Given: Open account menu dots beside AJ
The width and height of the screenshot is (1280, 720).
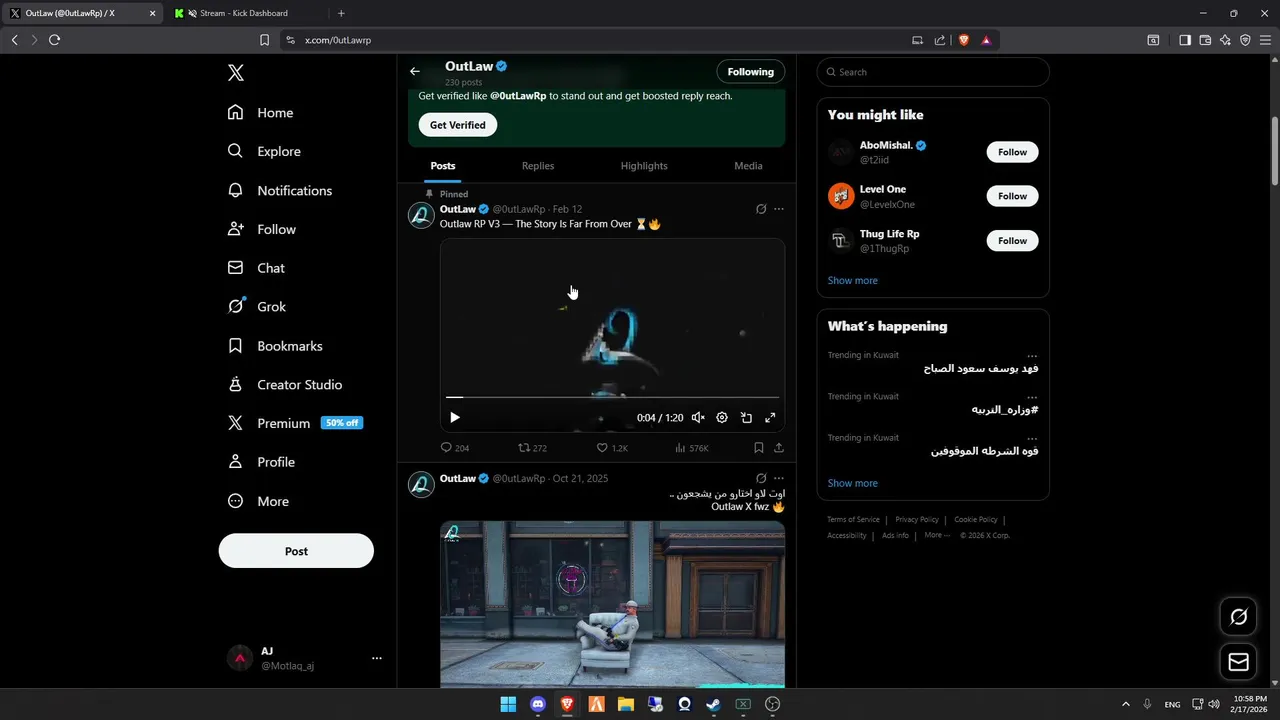Looking at the screenshot, I should click(377, 658).
